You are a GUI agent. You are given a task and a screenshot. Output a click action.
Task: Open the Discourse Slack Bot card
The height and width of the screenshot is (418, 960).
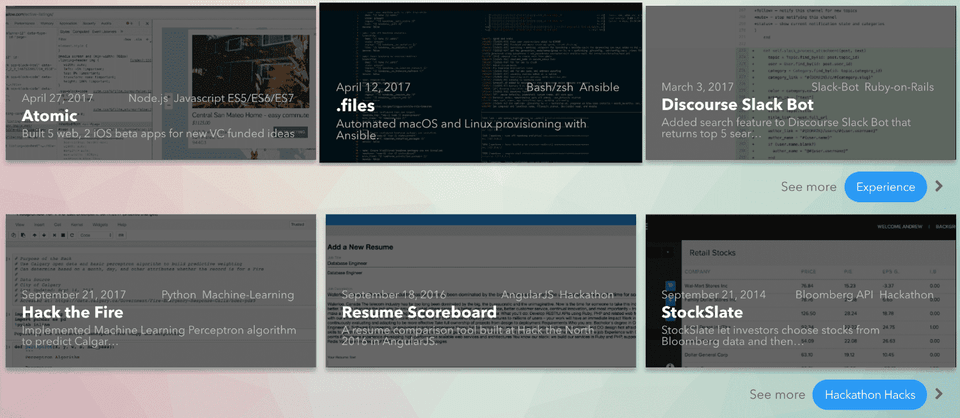pyautogui.click(x=800, y=83)
